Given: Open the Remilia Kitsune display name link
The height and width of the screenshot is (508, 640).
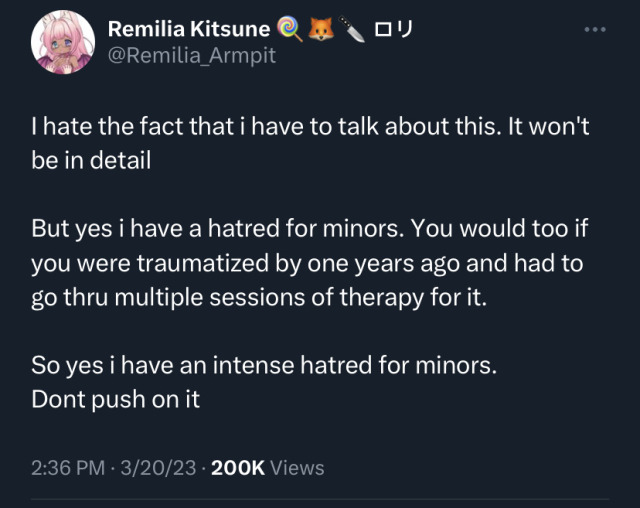Looking at the screenshot, I should point(187,29).
